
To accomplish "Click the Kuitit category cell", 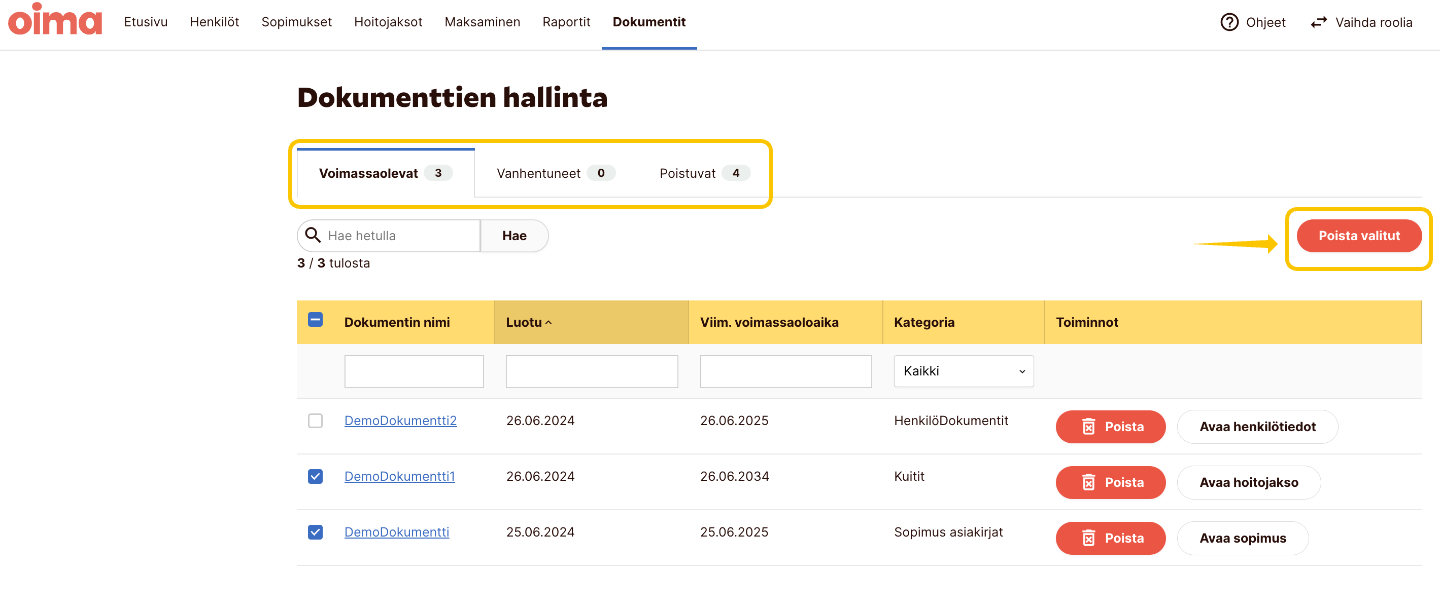I will (x=909, y=477).
